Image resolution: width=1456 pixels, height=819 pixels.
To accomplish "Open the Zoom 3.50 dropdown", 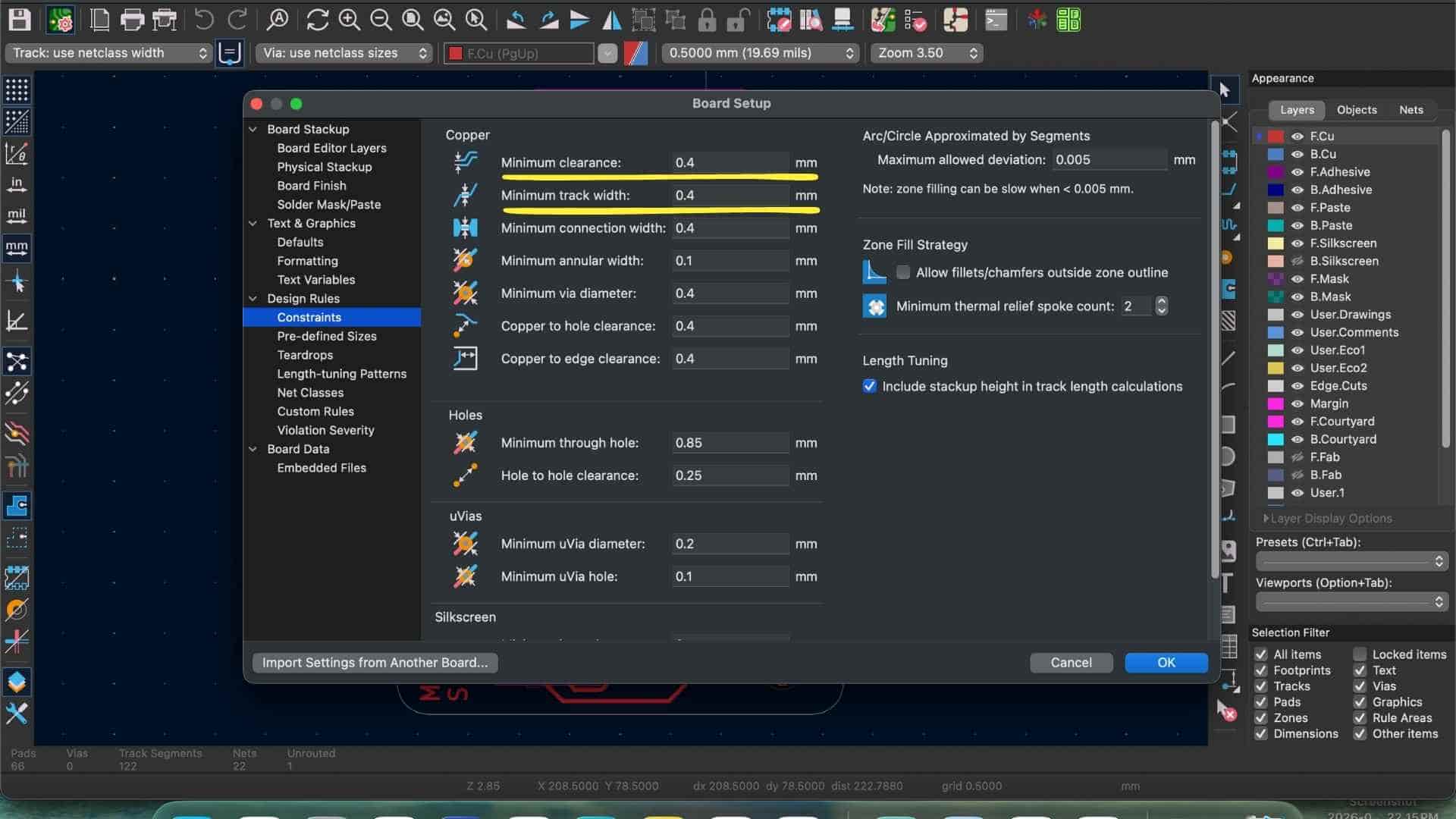I will (927, 53).
